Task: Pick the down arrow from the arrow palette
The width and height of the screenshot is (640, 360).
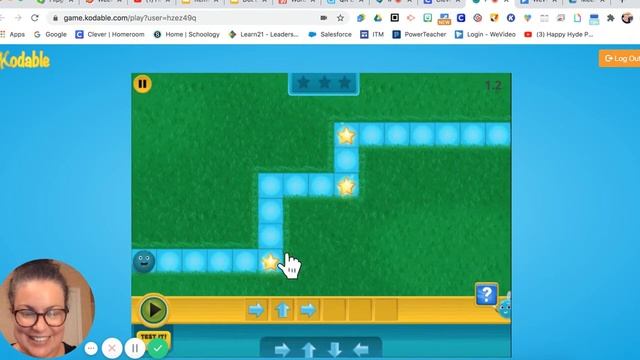Action: pos(335,350)
